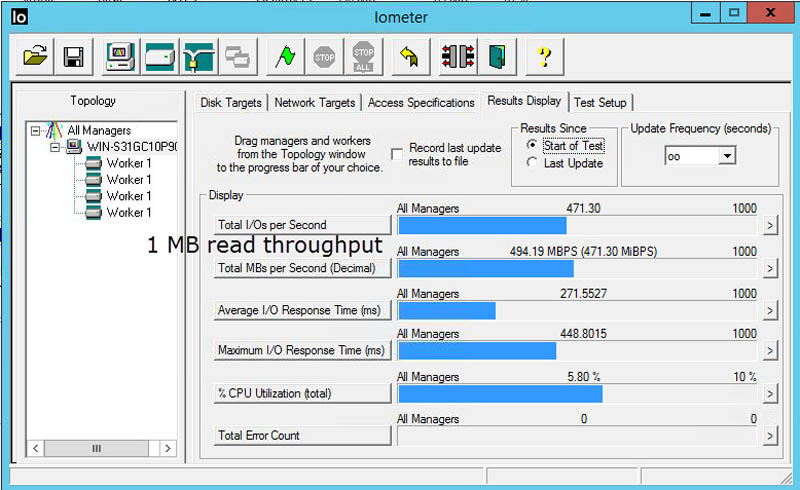800x490 pixels.
Task: Expand arrow beside Total MBs per Second bar
Action: (x=770, y=268)
